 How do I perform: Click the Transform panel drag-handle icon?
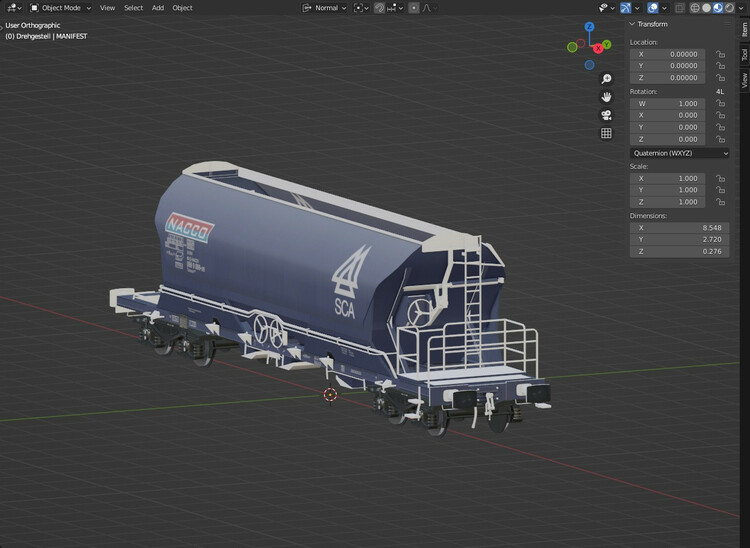coord(727,24)
